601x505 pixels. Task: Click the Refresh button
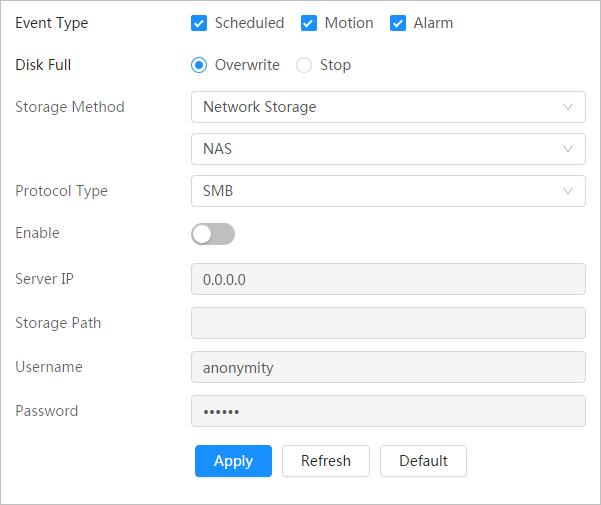click(326, 461)
